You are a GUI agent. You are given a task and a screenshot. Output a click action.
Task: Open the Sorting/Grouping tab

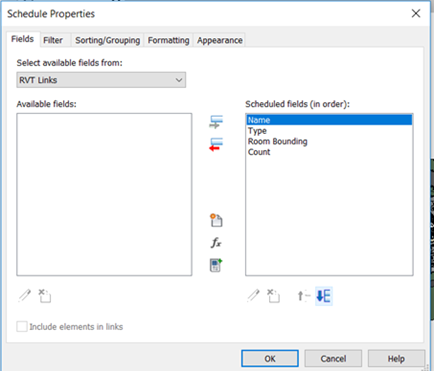pos(107,40)
